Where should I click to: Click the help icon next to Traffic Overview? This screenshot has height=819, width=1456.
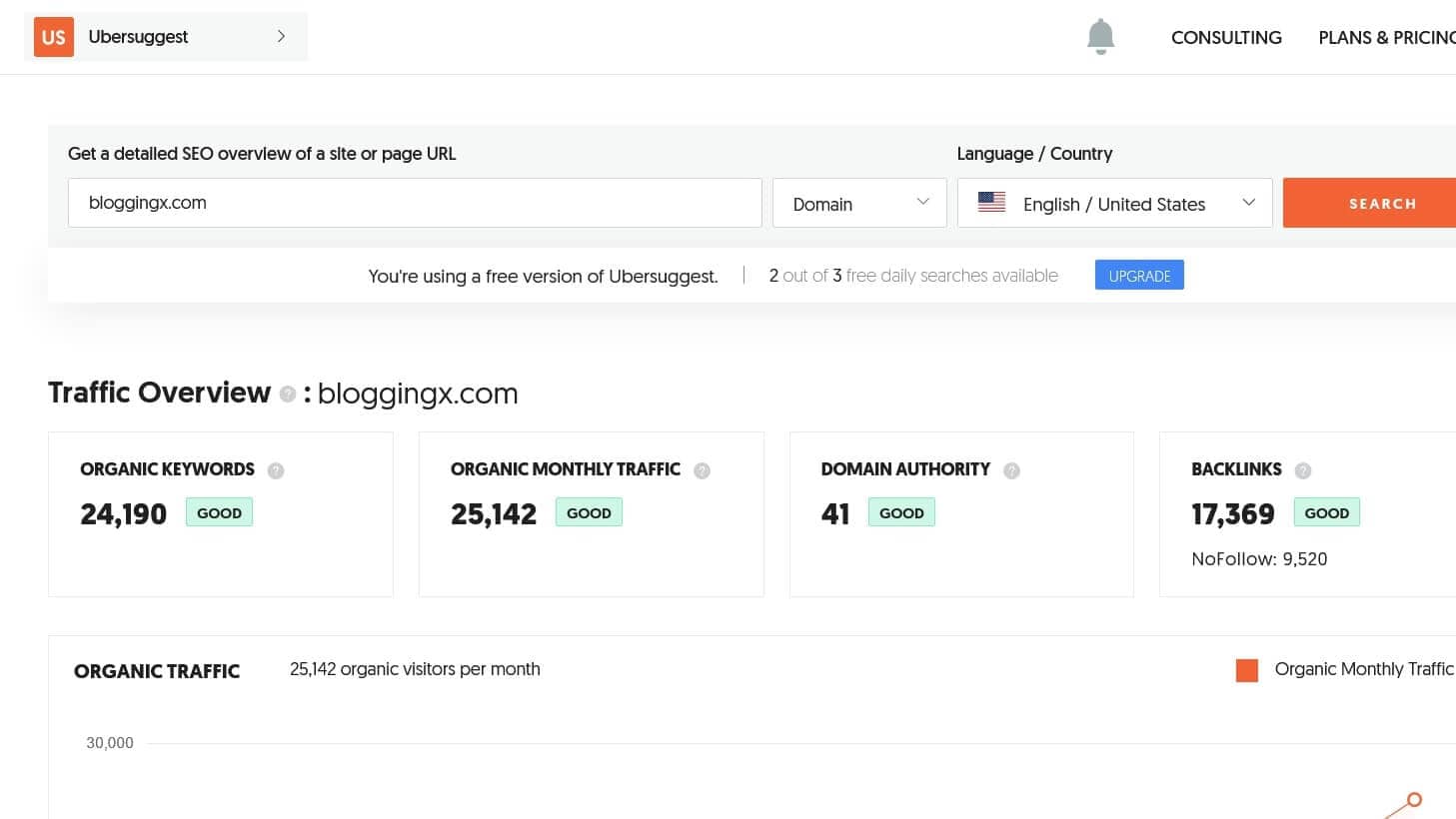(x=288, y=395)
